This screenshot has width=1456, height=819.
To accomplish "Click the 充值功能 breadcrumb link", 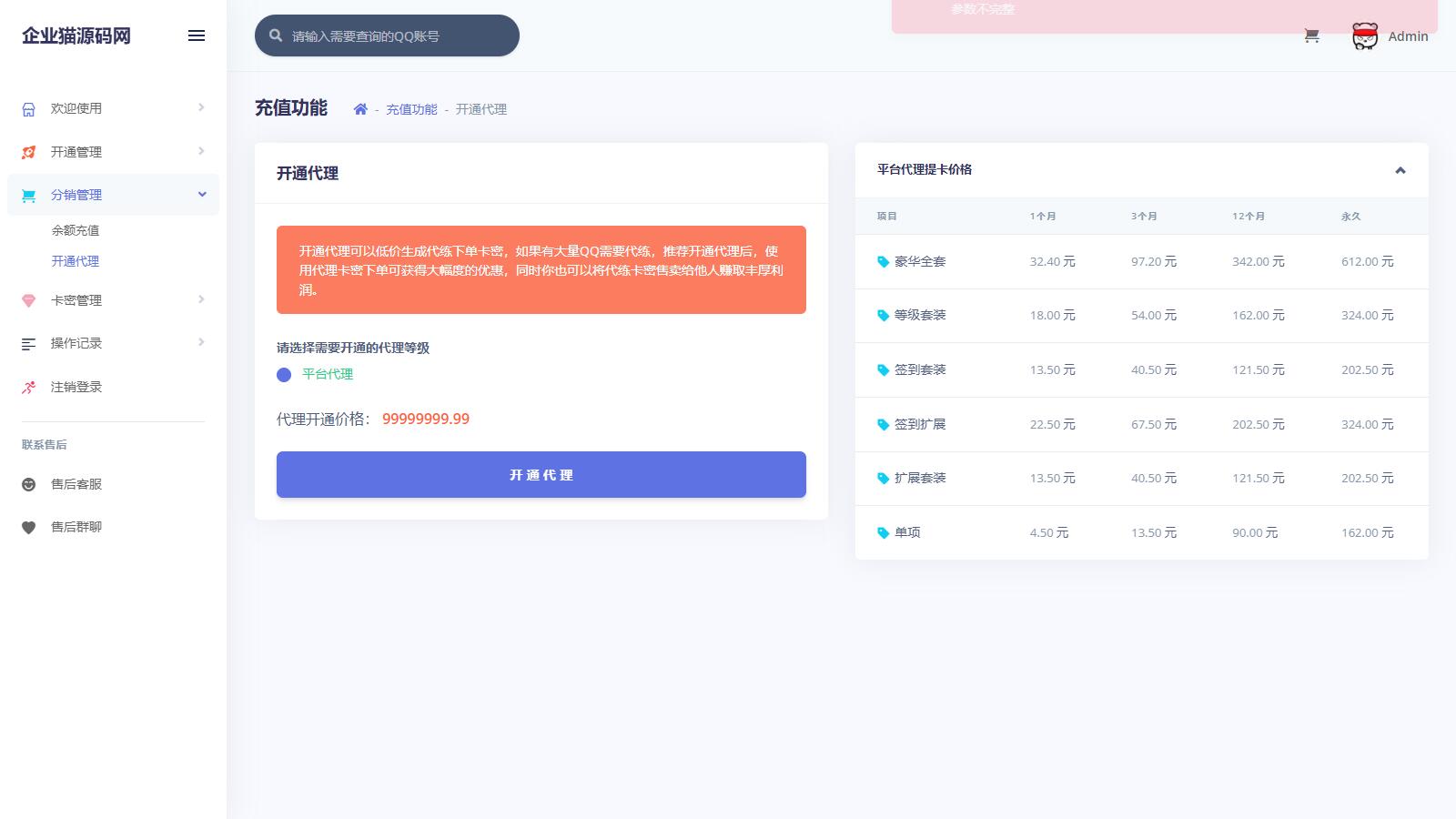I will pos(411,109).
